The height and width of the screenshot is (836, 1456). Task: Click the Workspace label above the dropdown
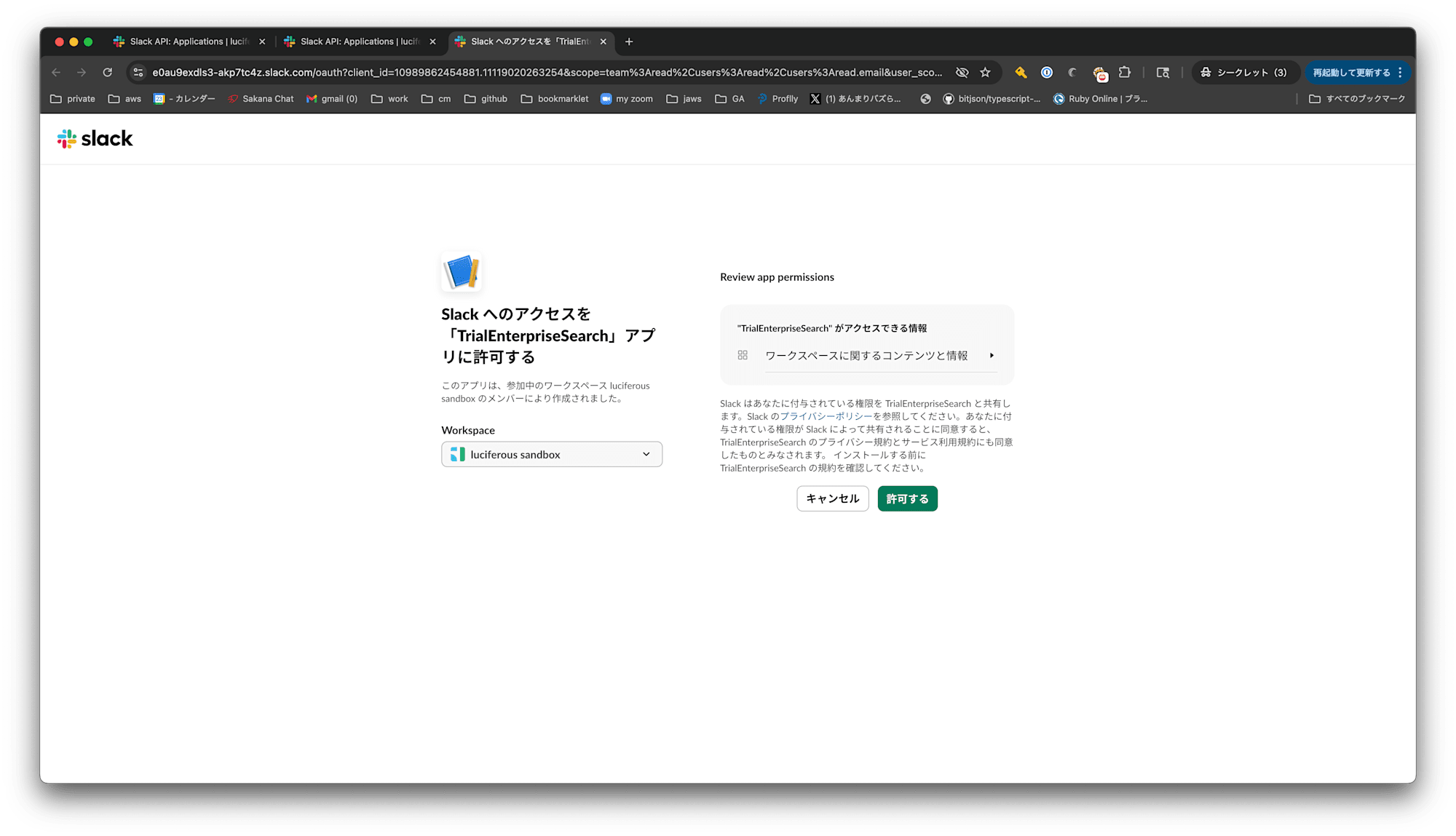468,430
